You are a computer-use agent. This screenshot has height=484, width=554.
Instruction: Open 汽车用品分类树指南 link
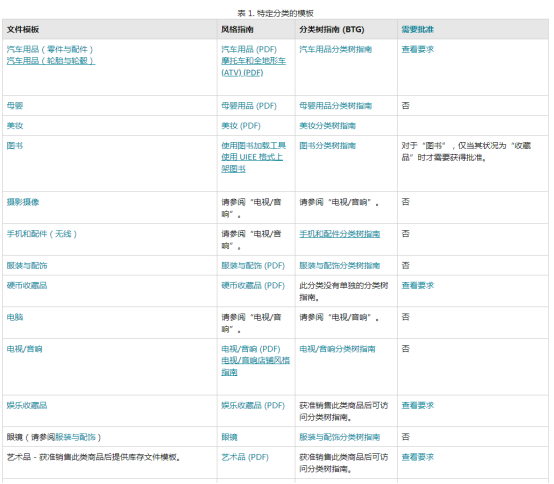(335, 49)
